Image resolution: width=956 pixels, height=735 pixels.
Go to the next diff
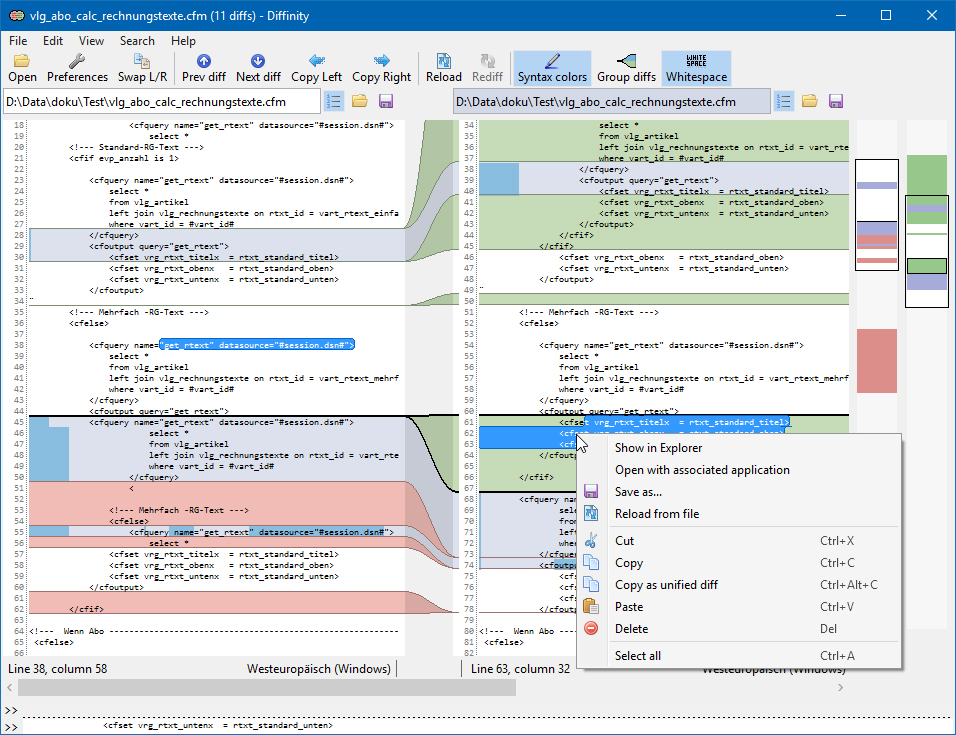click(x=258, y=68)
